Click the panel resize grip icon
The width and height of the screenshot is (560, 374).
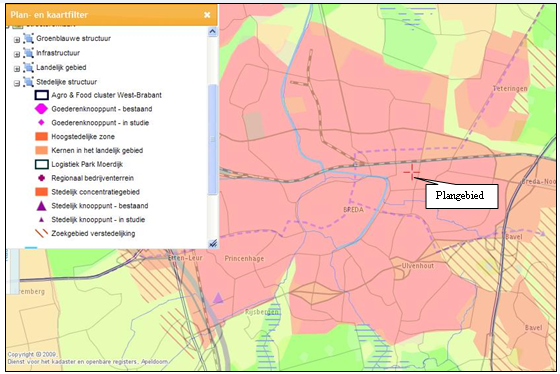point(213,244)
